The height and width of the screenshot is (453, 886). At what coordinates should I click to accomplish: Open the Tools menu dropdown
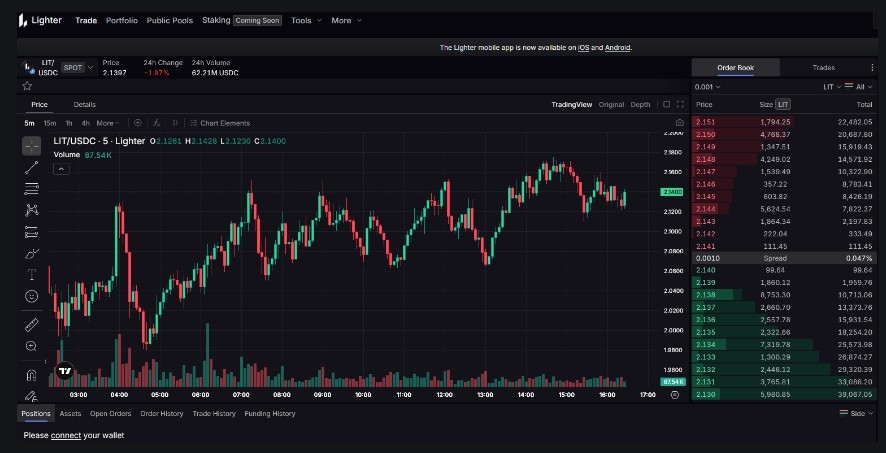(305, 20)
